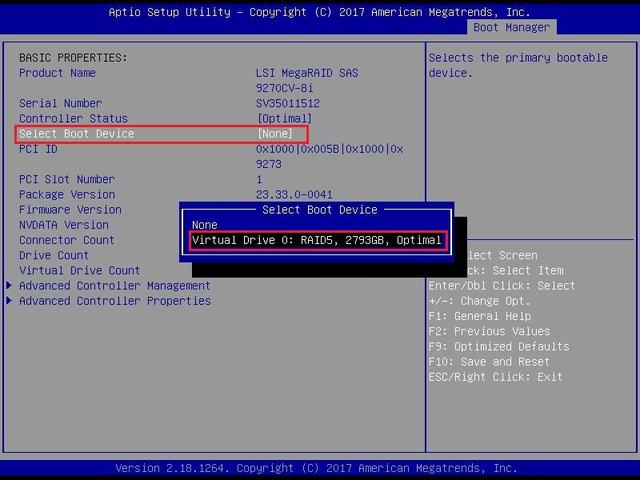This screenshot has width=640, height=480.
Task: Select the Firmware Version row
Action: [x=70, y=210]
